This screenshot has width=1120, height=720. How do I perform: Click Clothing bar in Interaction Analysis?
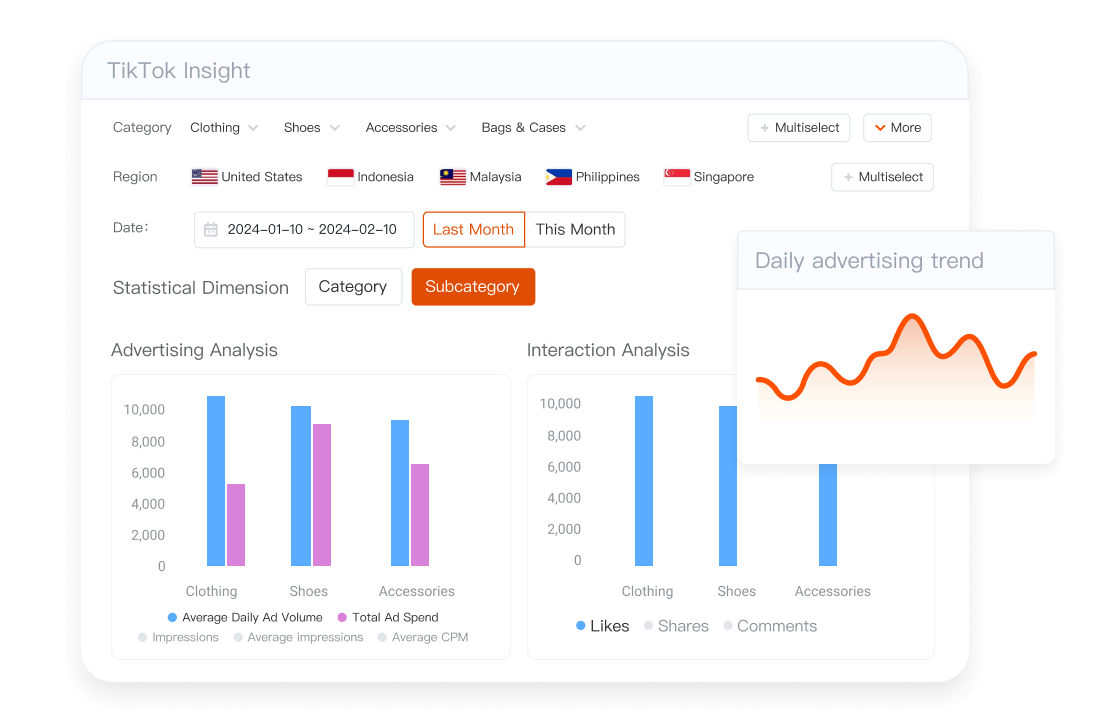click(x=644, y=481)
